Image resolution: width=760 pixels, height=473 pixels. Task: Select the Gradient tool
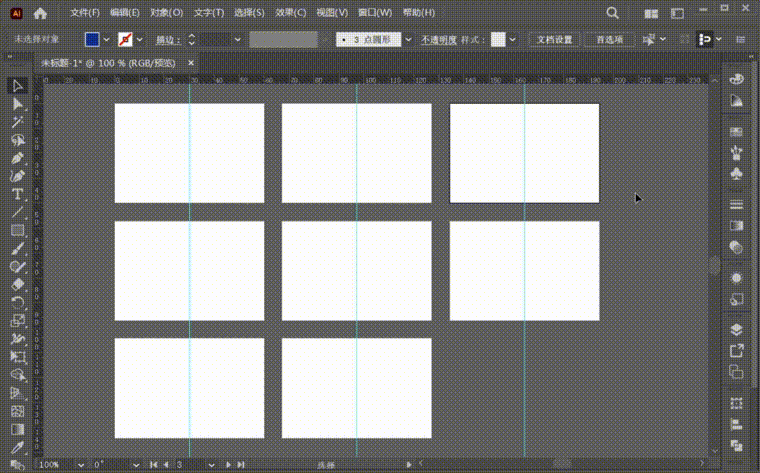pos(17,429)
